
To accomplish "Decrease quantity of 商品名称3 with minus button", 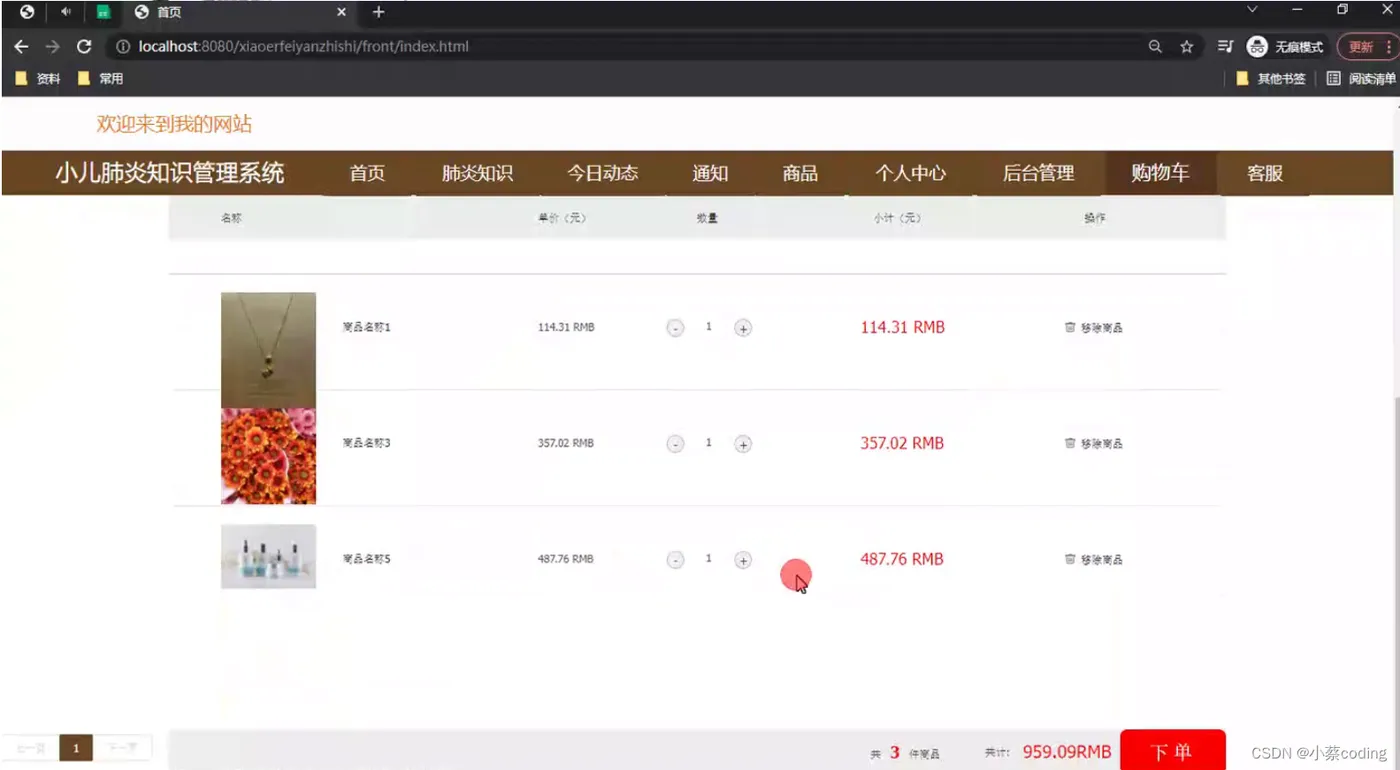I will coord(675,444).
